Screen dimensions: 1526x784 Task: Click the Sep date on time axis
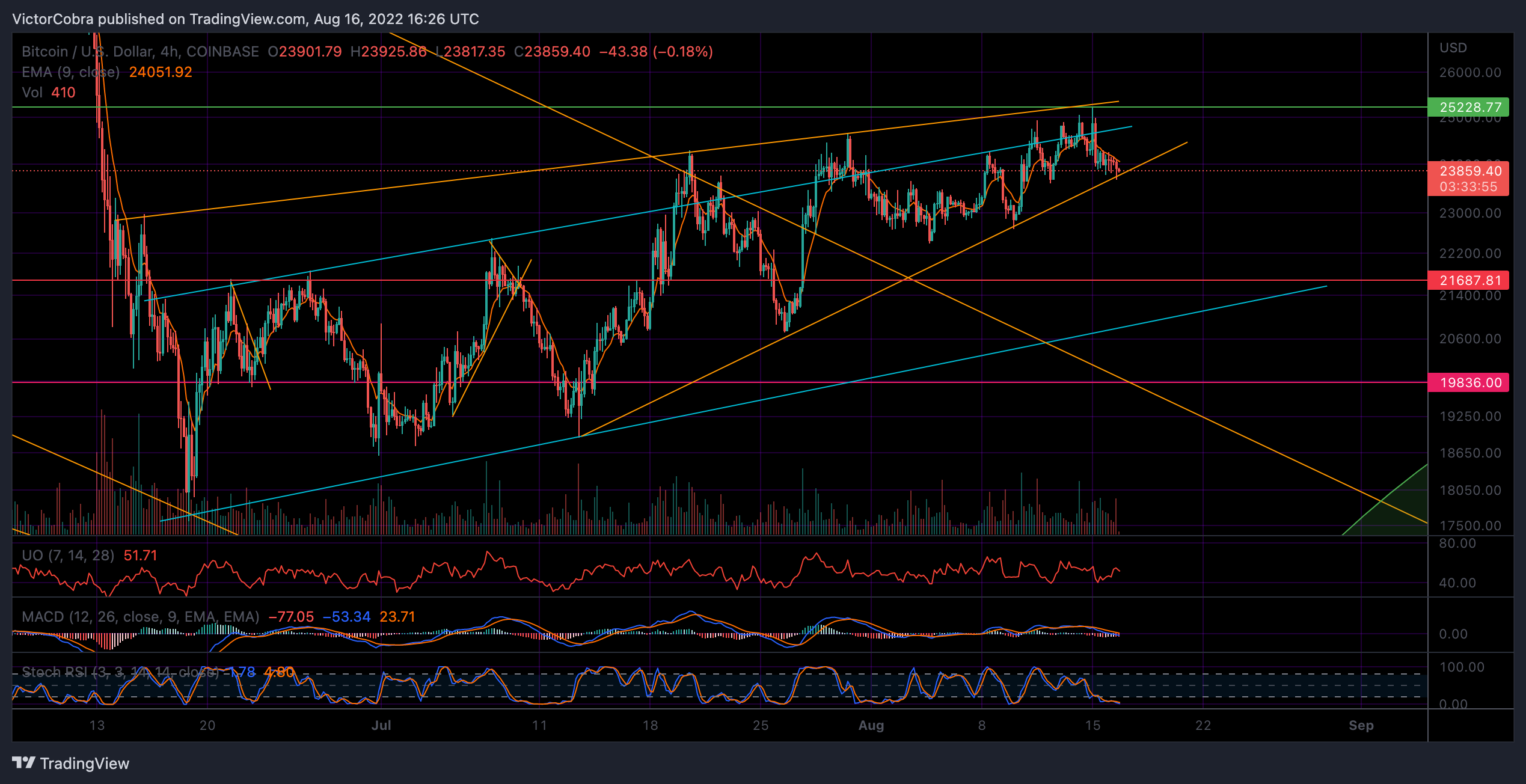[1361, 725]
